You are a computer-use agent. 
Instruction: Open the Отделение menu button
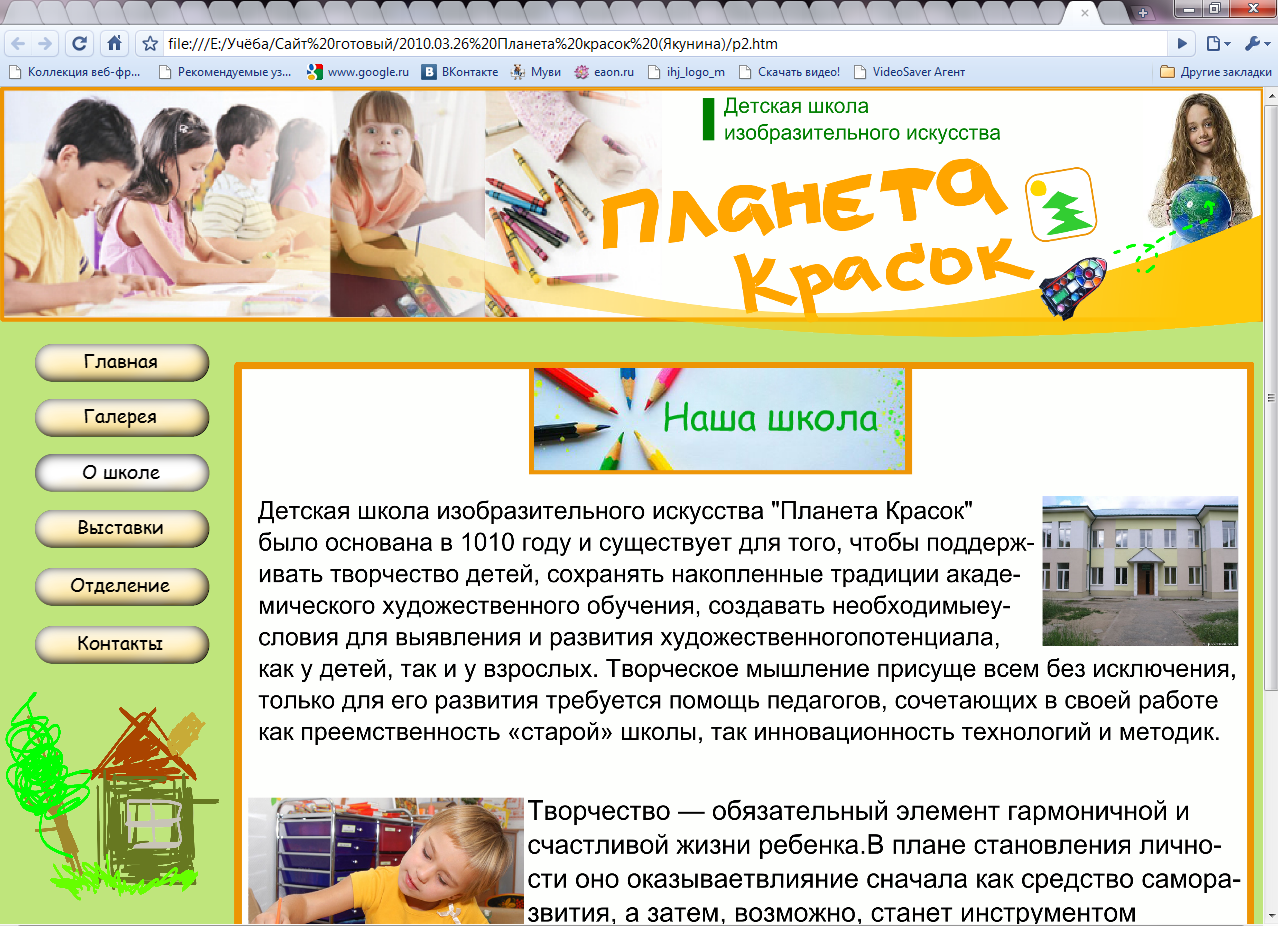point(121,586)
